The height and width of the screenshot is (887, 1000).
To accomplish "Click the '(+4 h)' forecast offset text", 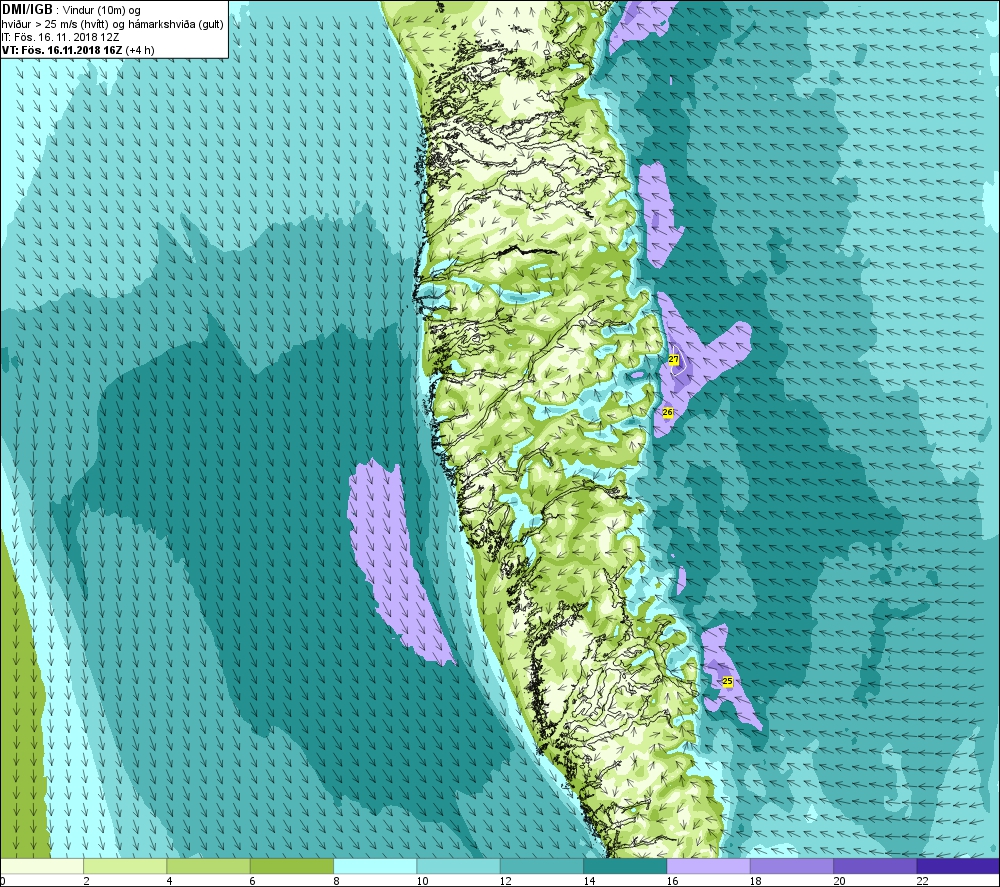I will [140, 50].
